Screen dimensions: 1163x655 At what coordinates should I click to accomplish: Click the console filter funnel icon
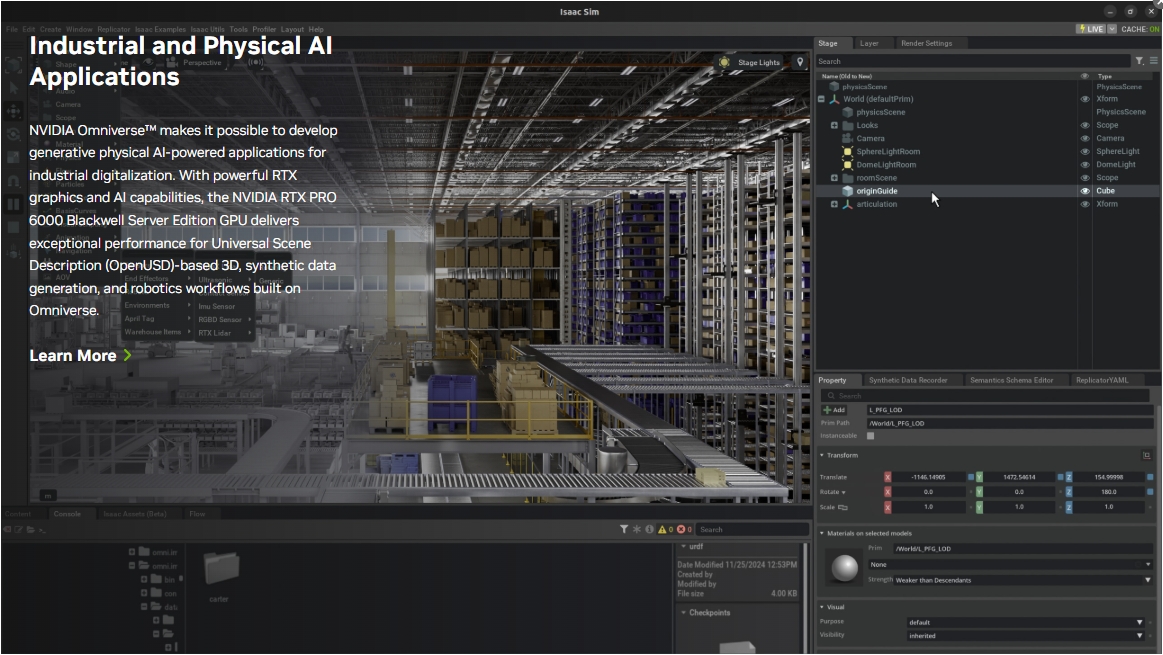623,529
